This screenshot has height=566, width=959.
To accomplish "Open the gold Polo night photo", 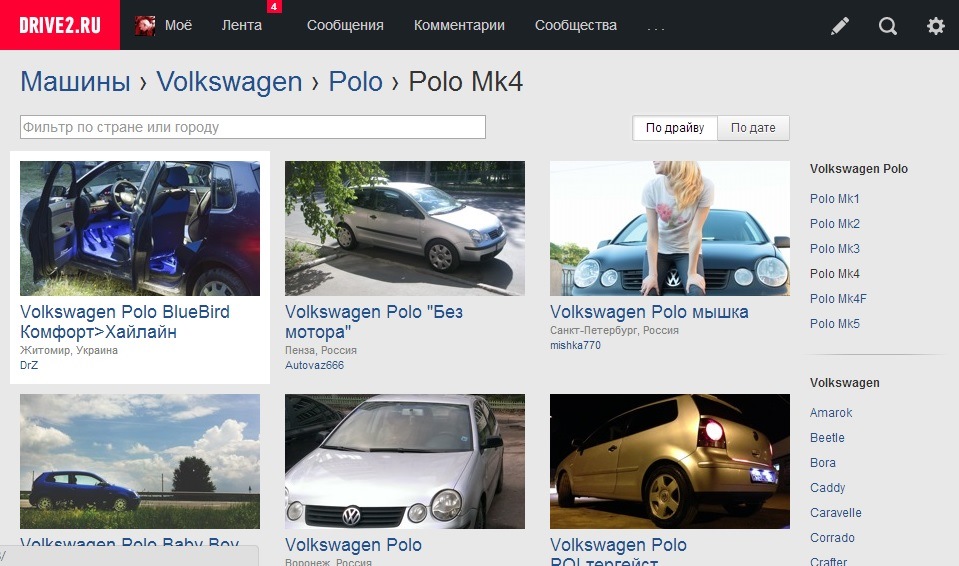I will tap(670, 461).
